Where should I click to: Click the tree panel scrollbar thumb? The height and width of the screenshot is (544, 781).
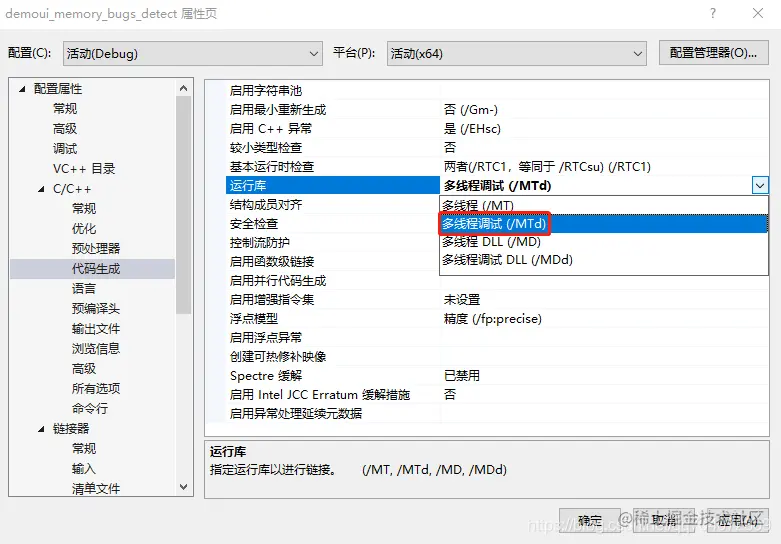tap(183, 205)
